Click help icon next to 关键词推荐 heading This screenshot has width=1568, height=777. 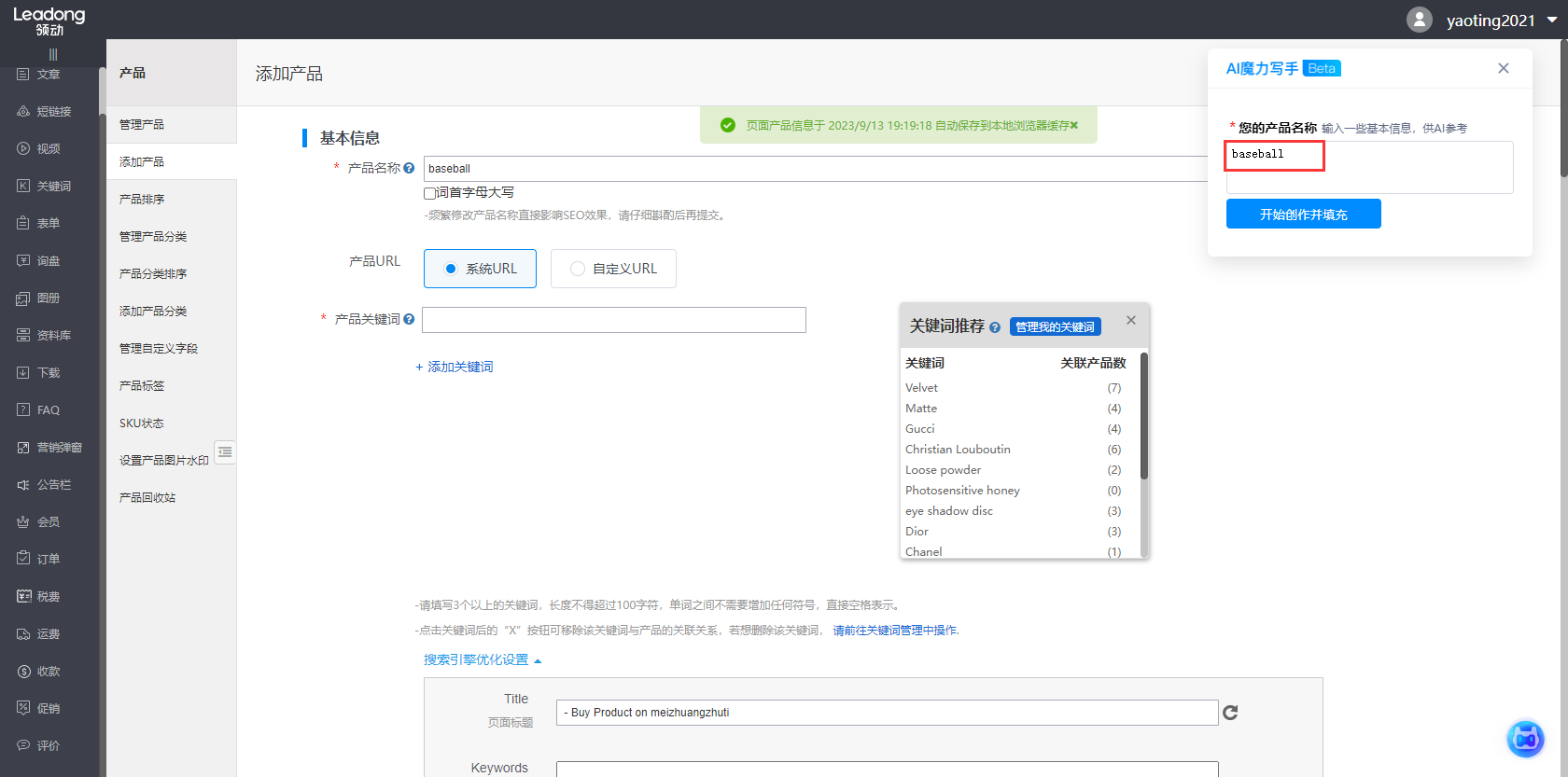pyautogui.click(x=995, y=327)
